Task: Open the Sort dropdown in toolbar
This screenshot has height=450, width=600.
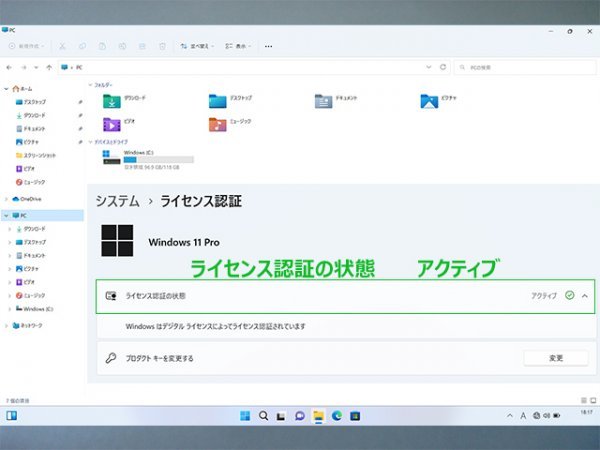Action: (x=197, y=46)
